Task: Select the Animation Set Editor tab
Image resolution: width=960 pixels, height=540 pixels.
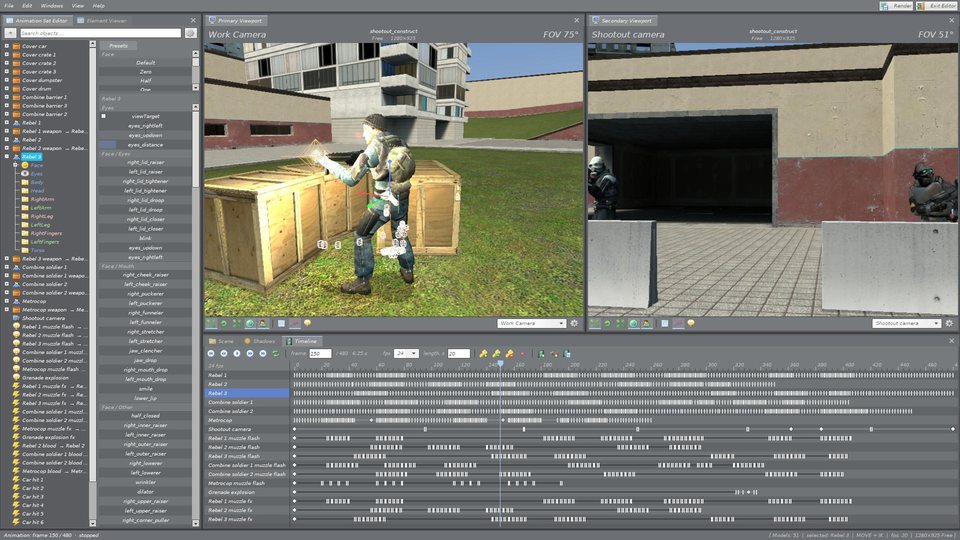Action: (x=37, y=20)
